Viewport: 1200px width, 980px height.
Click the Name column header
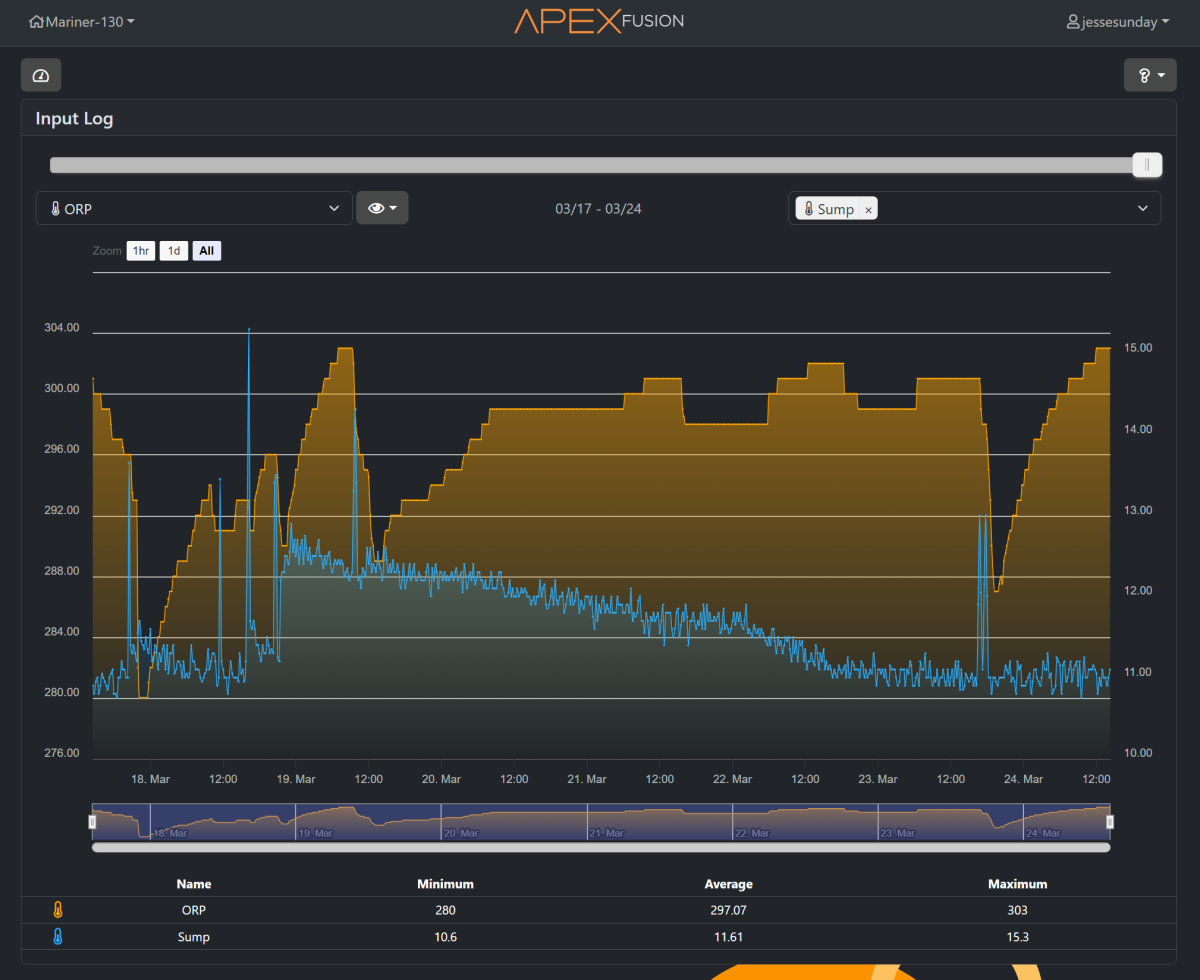(194, 884)
